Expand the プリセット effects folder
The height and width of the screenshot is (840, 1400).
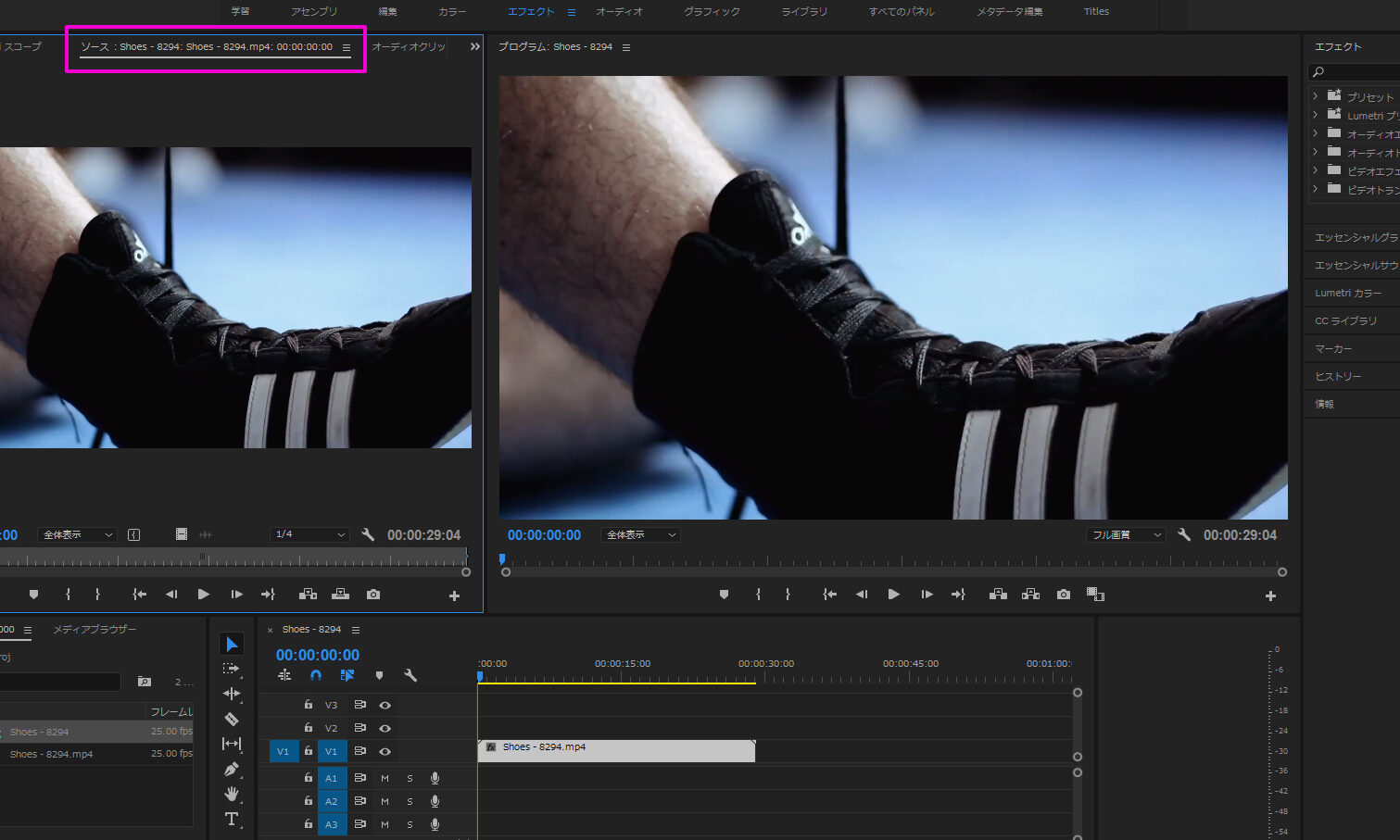click(x=1315, y=95)
